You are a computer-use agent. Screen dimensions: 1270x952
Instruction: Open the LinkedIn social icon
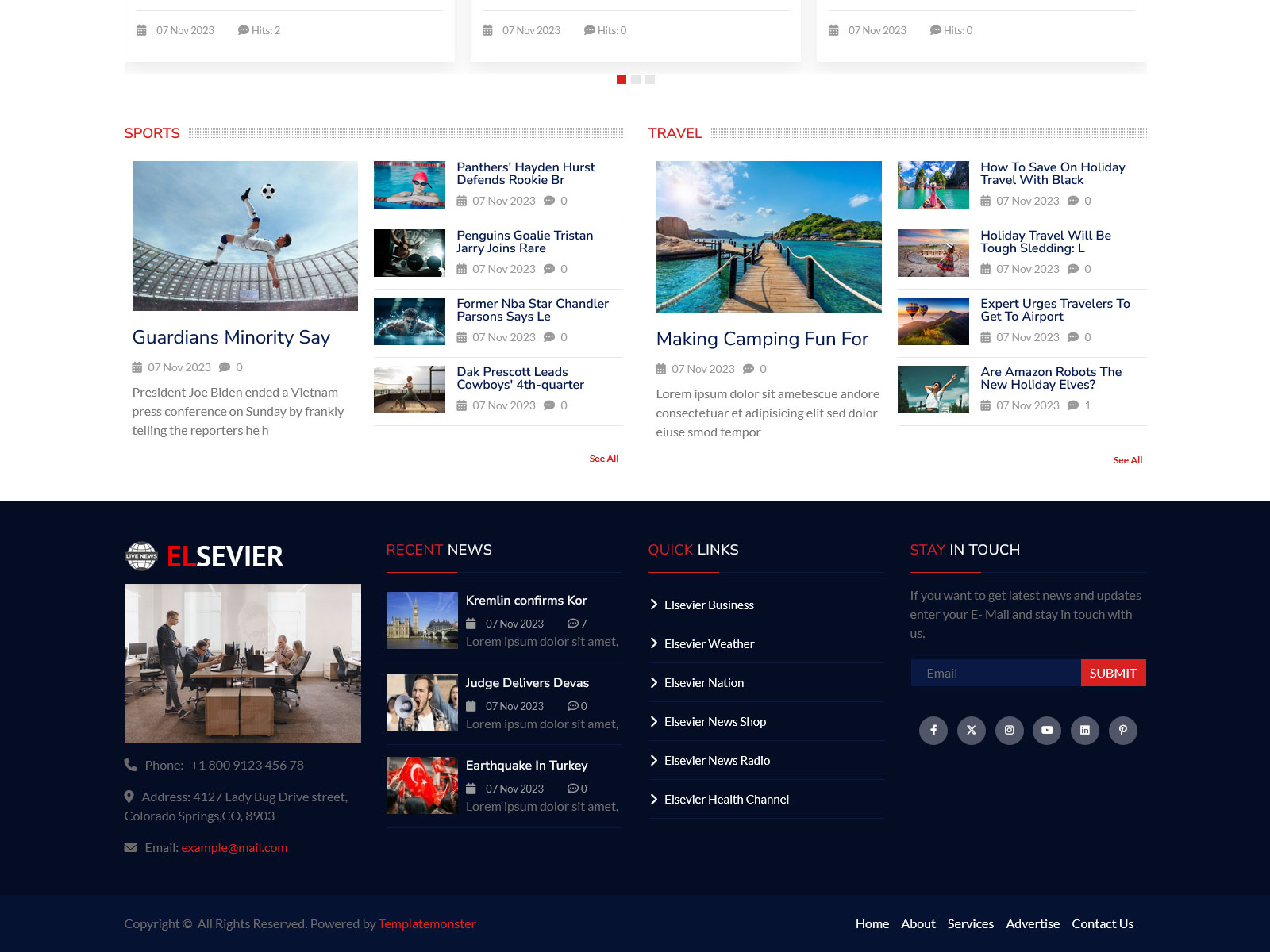pyautogui.click(x=1084, y=730)
